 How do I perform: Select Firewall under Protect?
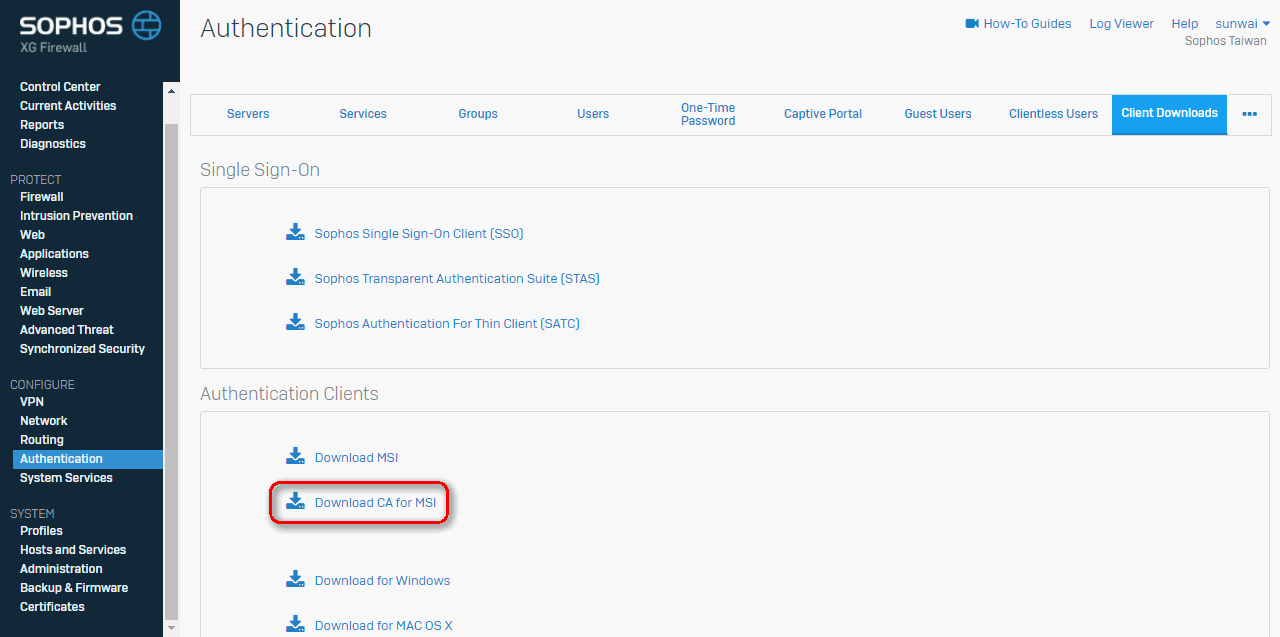pos(42,197)
